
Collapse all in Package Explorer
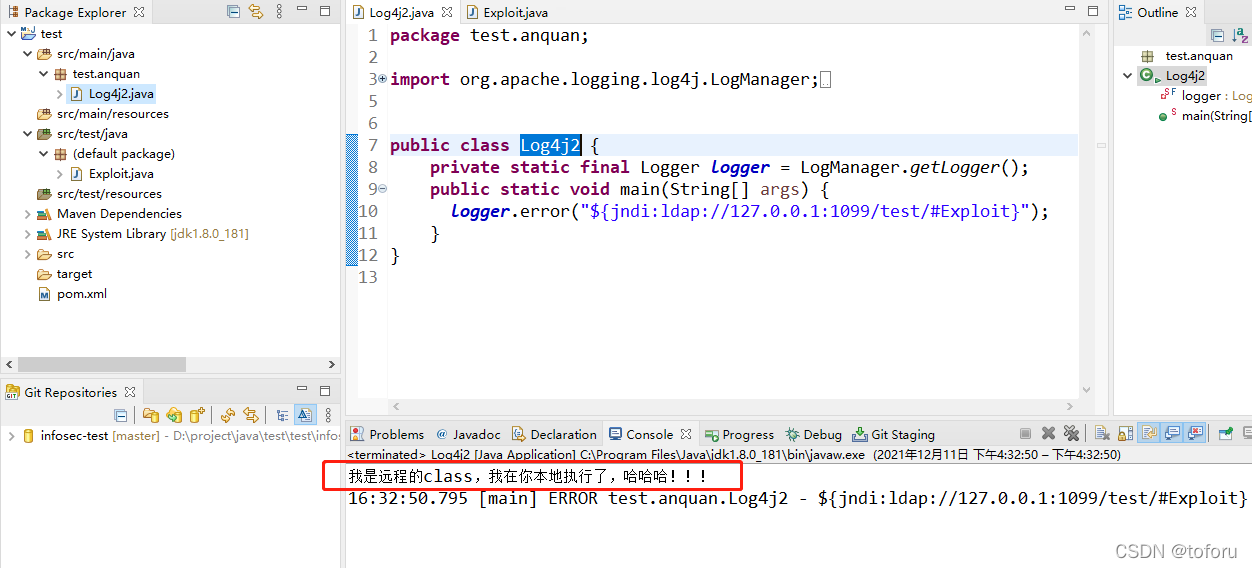(234, 12)
